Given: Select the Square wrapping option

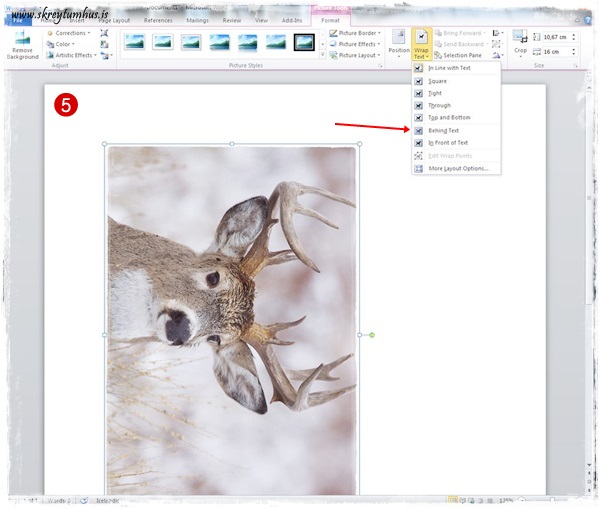Looking at the screenshot, I should [438, 81].
